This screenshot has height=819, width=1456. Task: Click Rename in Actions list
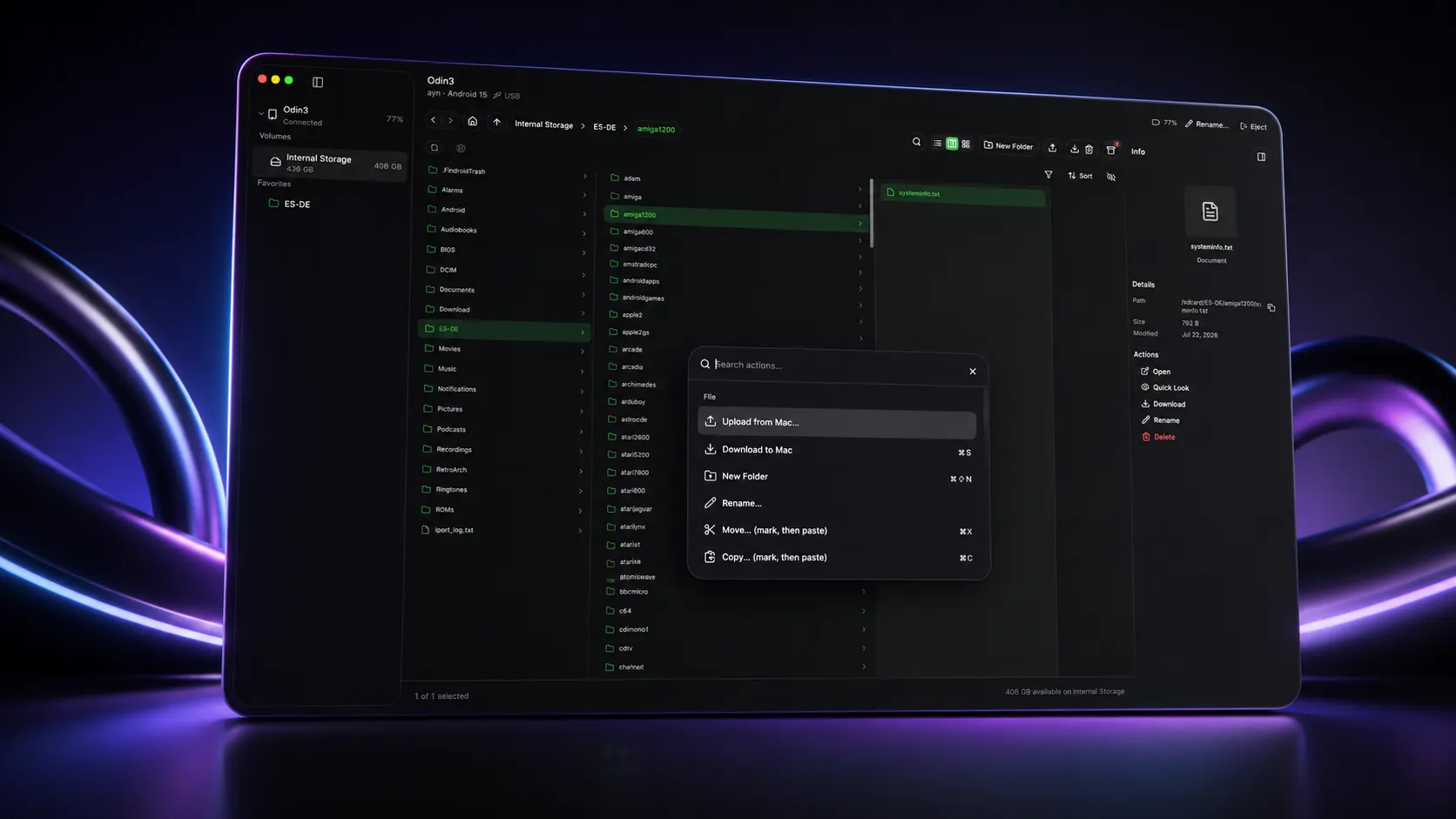(x=1161, y=420)
